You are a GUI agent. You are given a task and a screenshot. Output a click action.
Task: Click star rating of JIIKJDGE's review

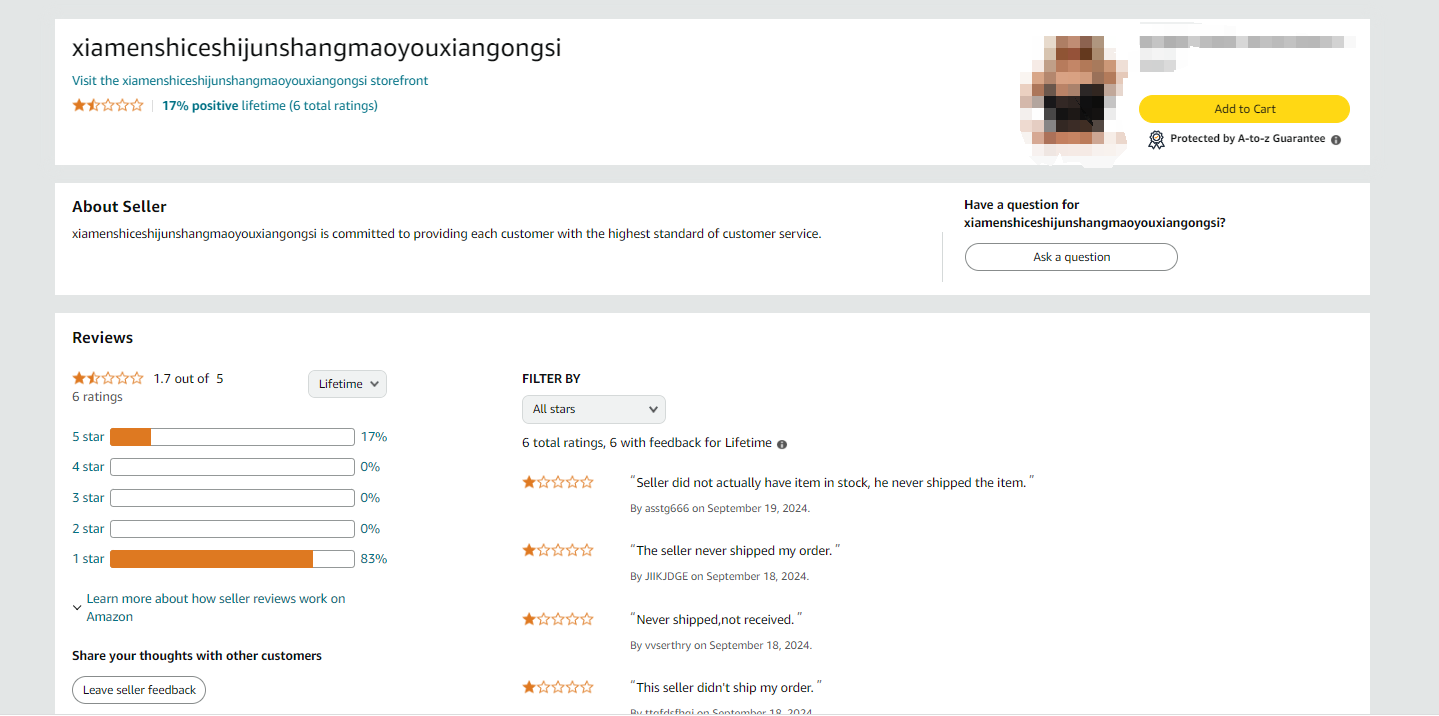[558, 550]
